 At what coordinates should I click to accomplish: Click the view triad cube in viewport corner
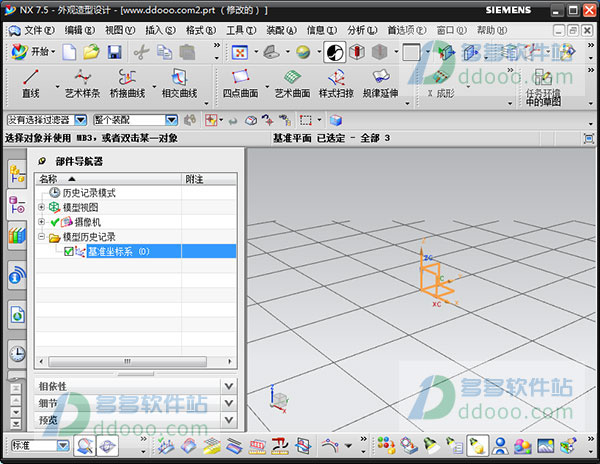tap(279, 399)
